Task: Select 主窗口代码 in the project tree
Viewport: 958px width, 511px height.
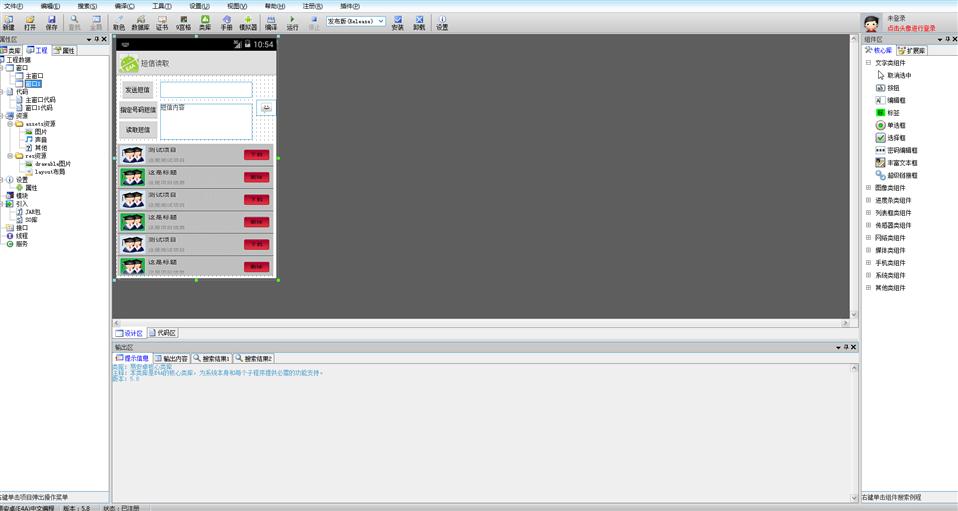Action: tap(40, 100)
